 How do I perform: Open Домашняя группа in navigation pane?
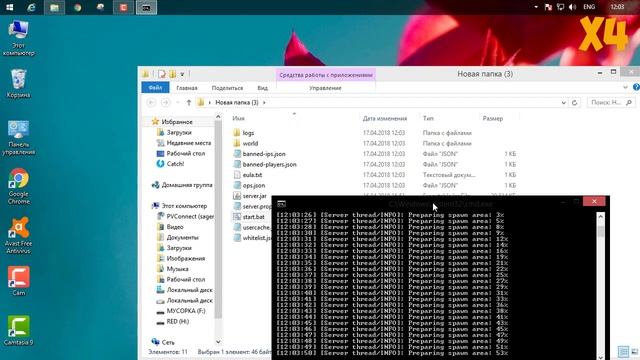pyautogui.click(x=187, y=185)
